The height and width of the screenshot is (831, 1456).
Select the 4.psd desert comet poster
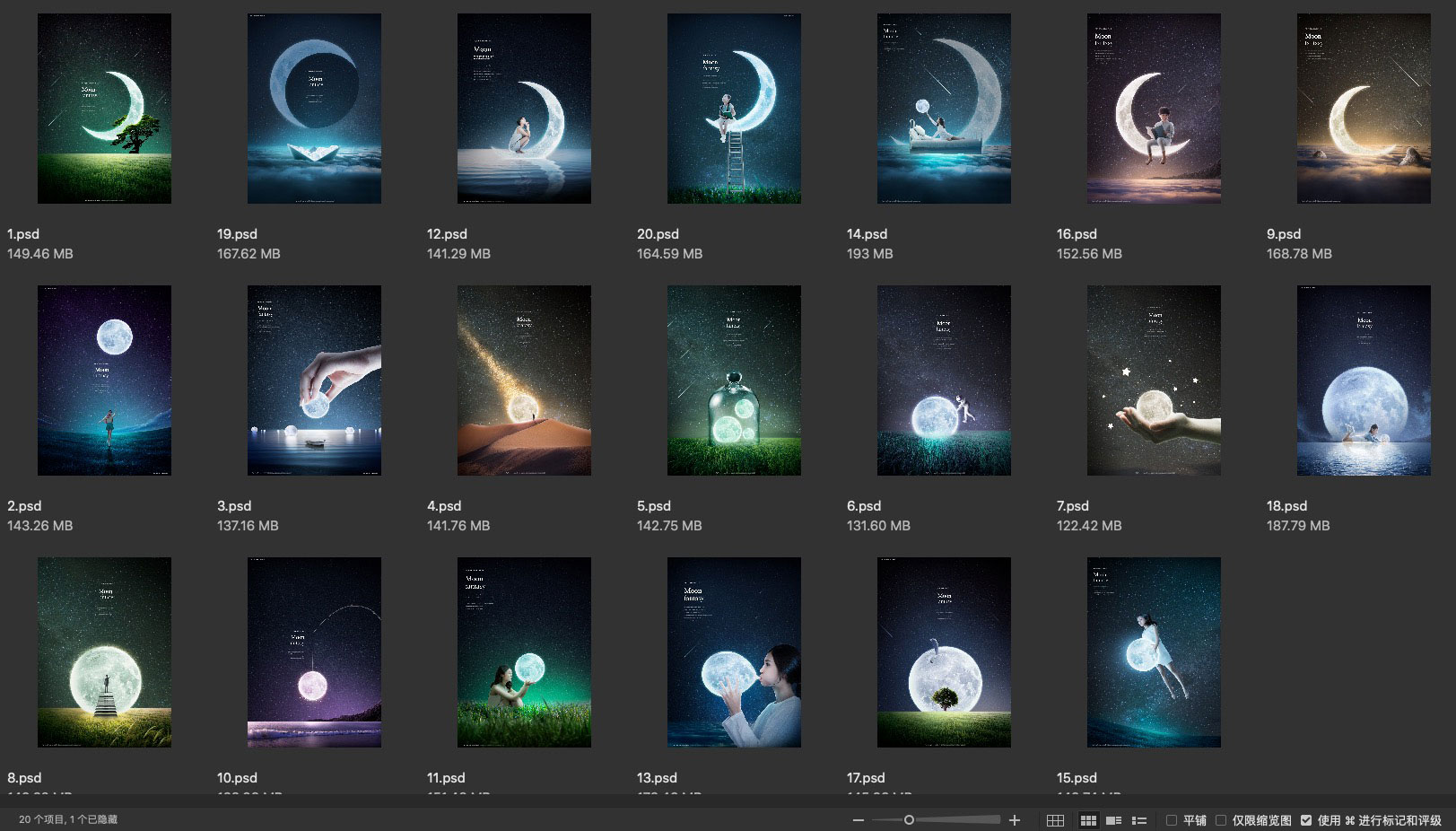coord(524,381)
